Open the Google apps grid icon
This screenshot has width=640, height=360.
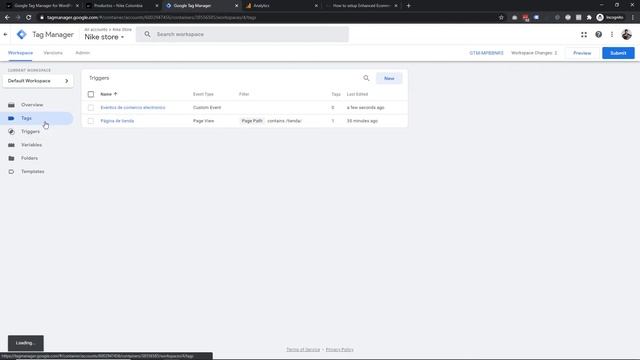[x=584, y=35]
